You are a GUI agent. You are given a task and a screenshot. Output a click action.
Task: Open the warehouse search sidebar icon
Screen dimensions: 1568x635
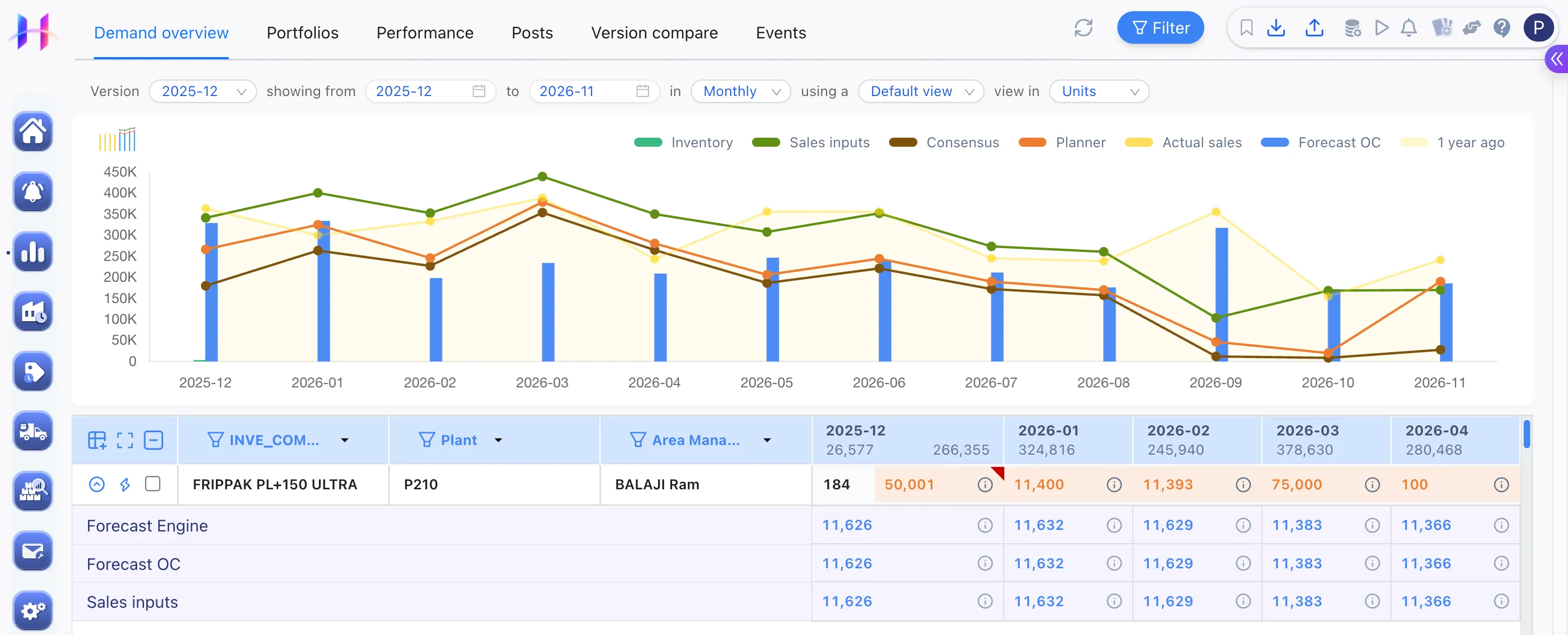click(x=33, y=491)
